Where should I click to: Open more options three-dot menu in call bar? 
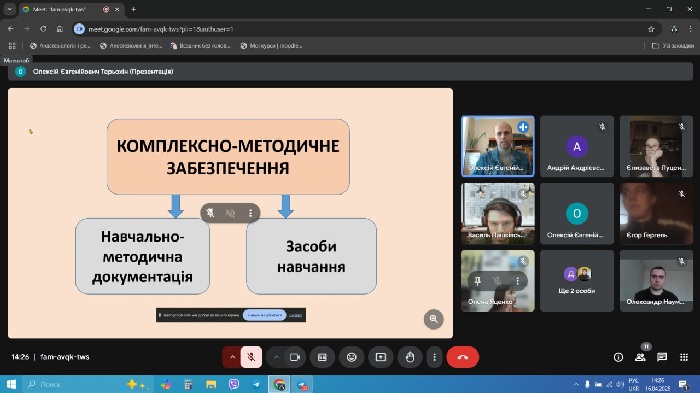point(434,357)
